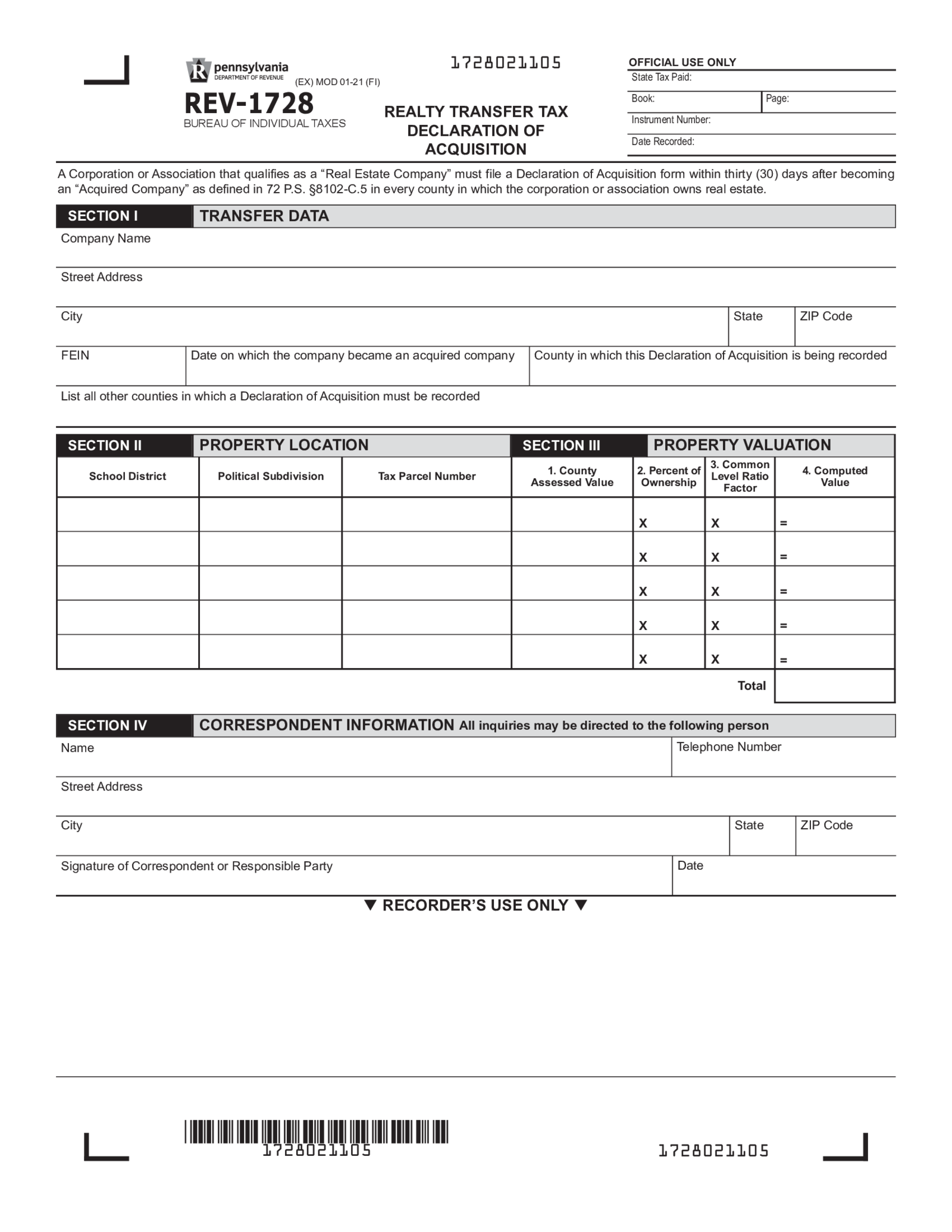Click the Tax Parcel Number column header
This screenshot has width=952, height=1232.
click(427, 477)
